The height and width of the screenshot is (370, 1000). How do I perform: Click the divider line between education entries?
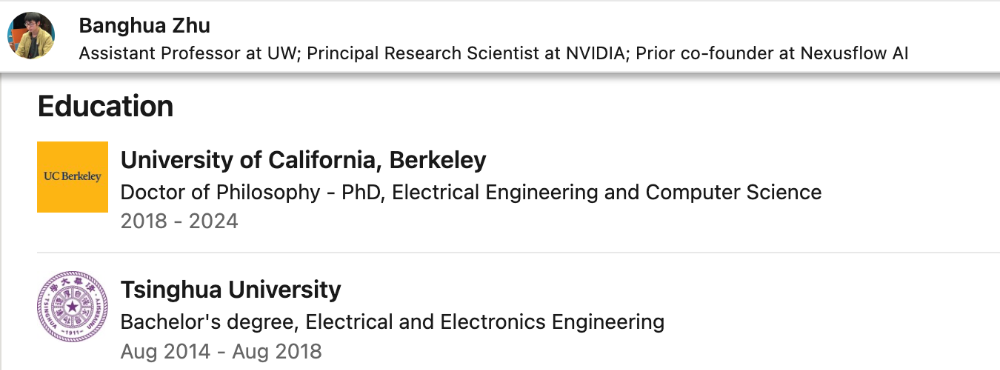(518, 253)
